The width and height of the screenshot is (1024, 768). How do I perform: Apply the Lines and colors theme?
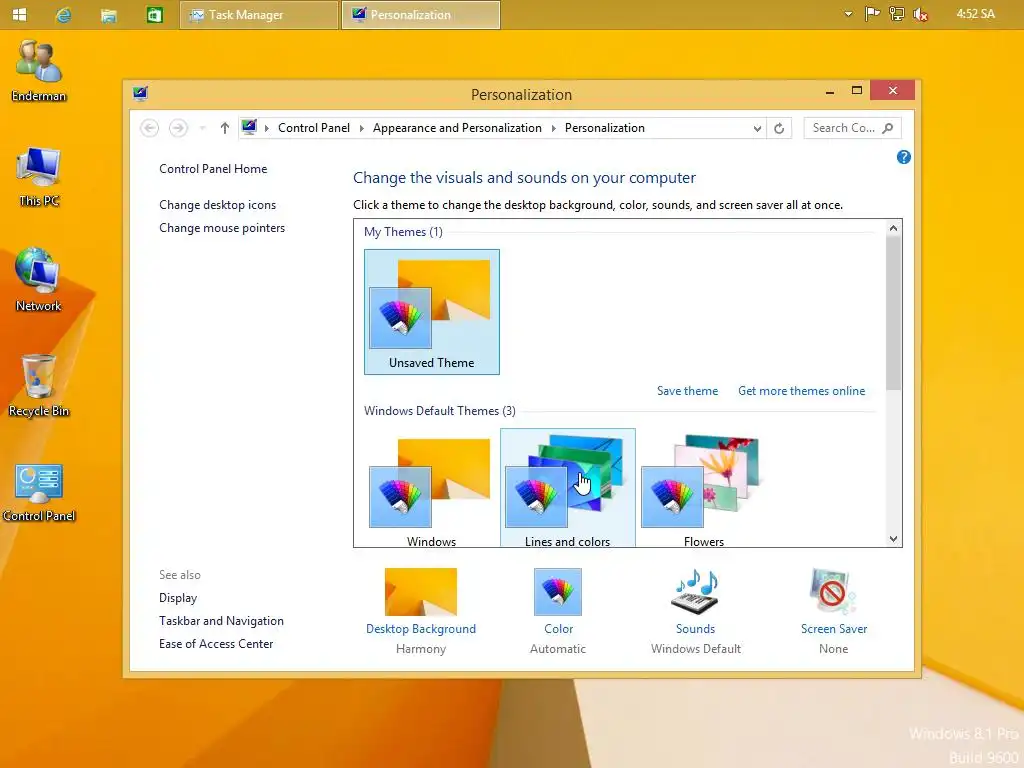[568, 490]
